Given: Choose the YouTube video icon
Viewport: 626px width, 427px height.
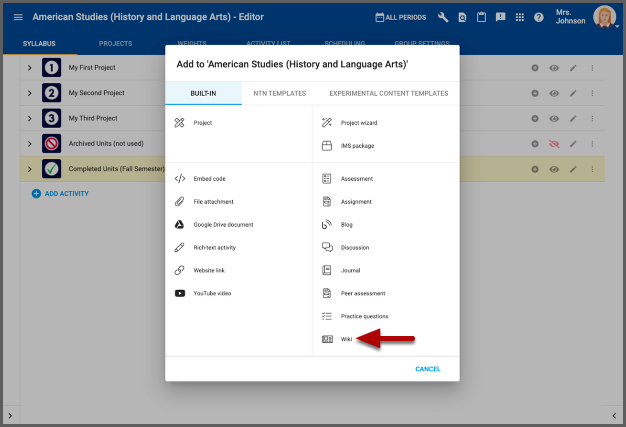Looking at the screenshot, I should pos(180,293).
